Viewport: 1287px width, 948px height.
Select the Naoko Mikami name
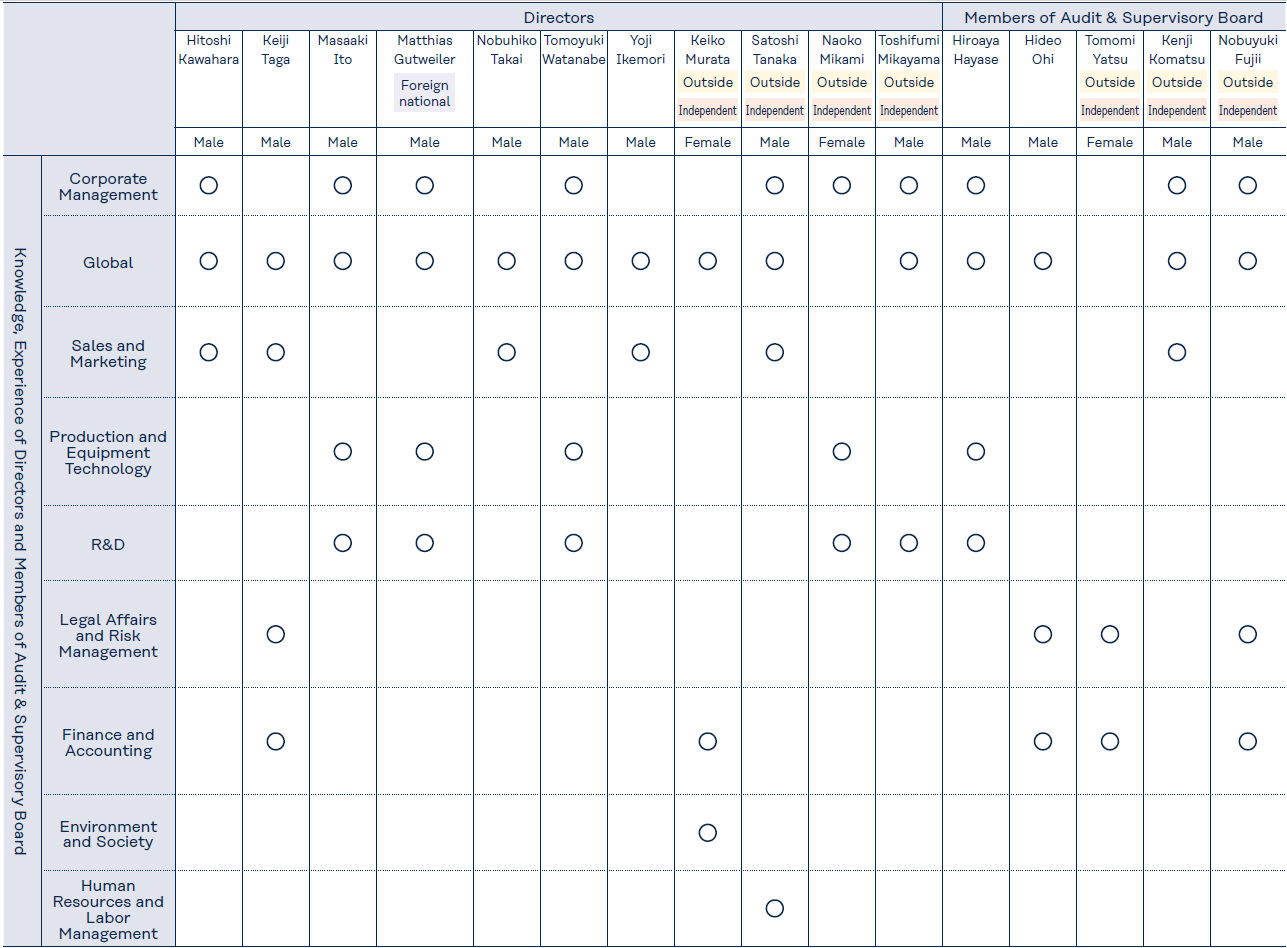[x=842, y=50]
